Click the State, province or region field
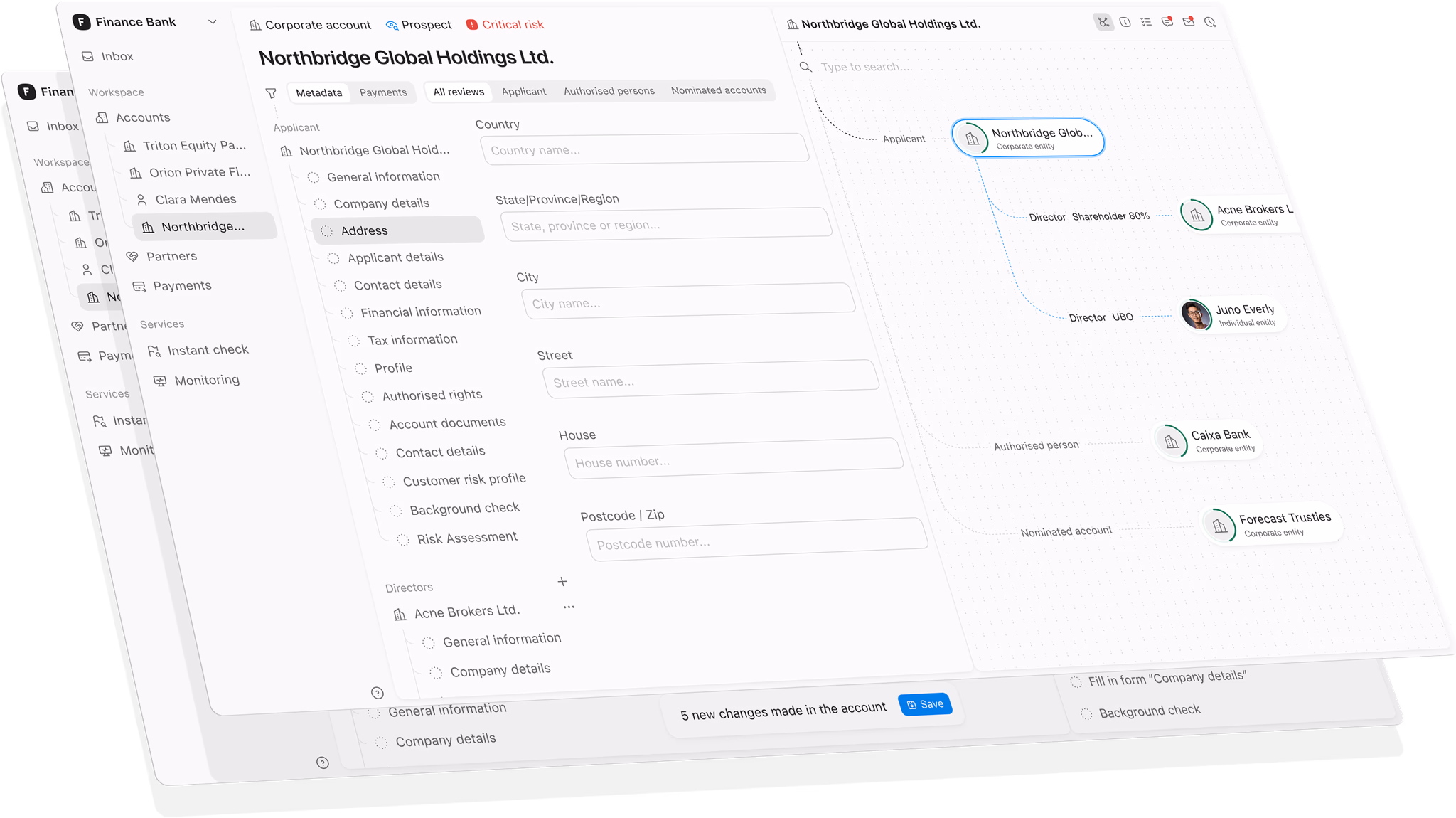 (666, 225)
